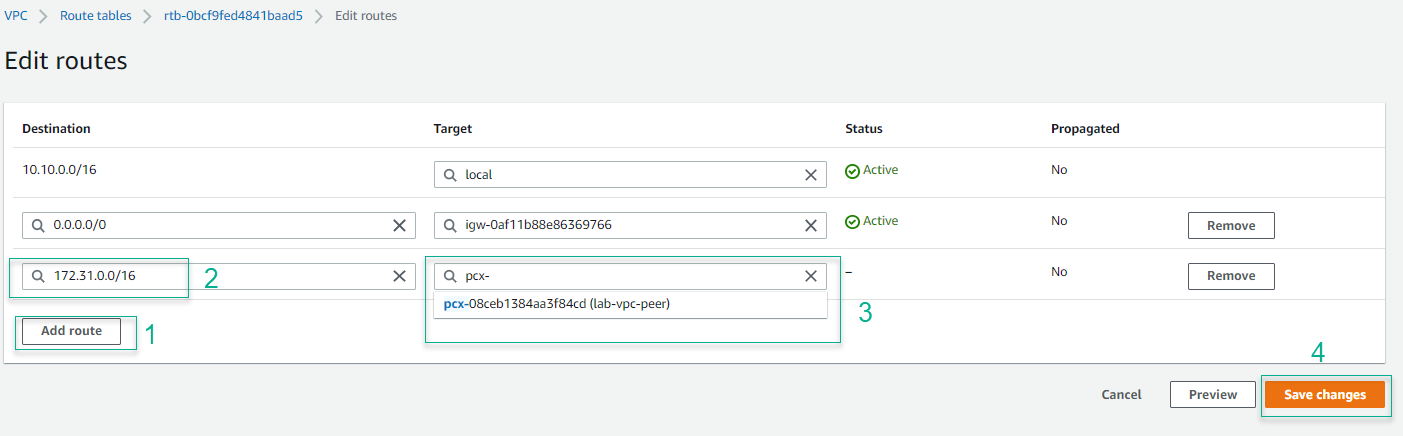Click the Destination column header

[56, 129]
